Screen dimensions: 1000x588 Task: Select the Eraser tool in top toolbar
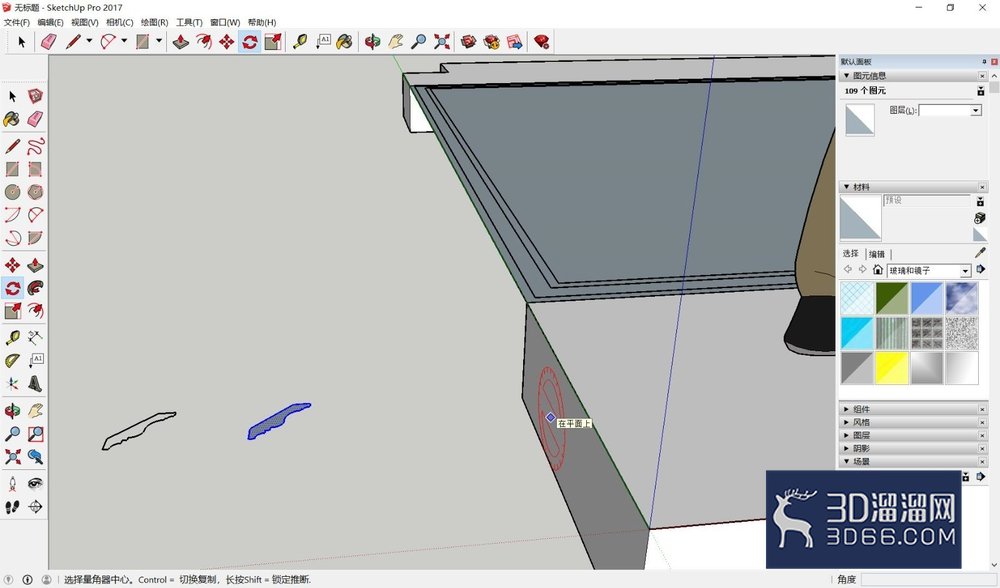[48, 42]
